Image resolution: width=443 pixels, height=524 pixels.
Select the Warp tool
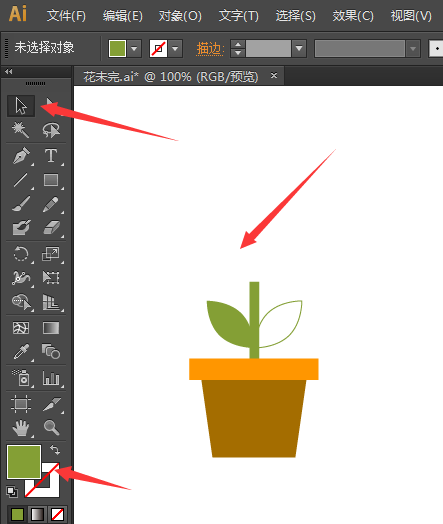[21, 278]
